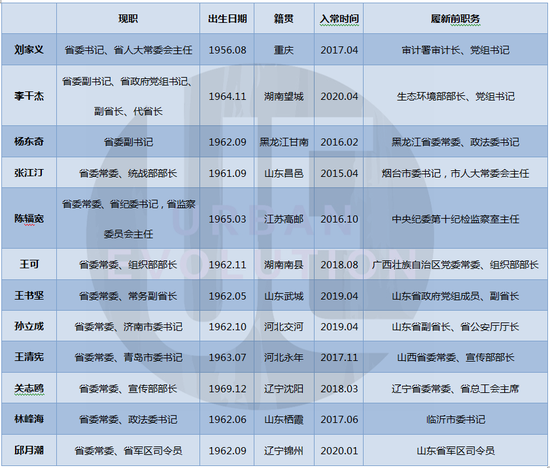This screenshot has height=468, width=550.
Task: Select the birth date 1965.03
Action: click(x=227, y=219)
